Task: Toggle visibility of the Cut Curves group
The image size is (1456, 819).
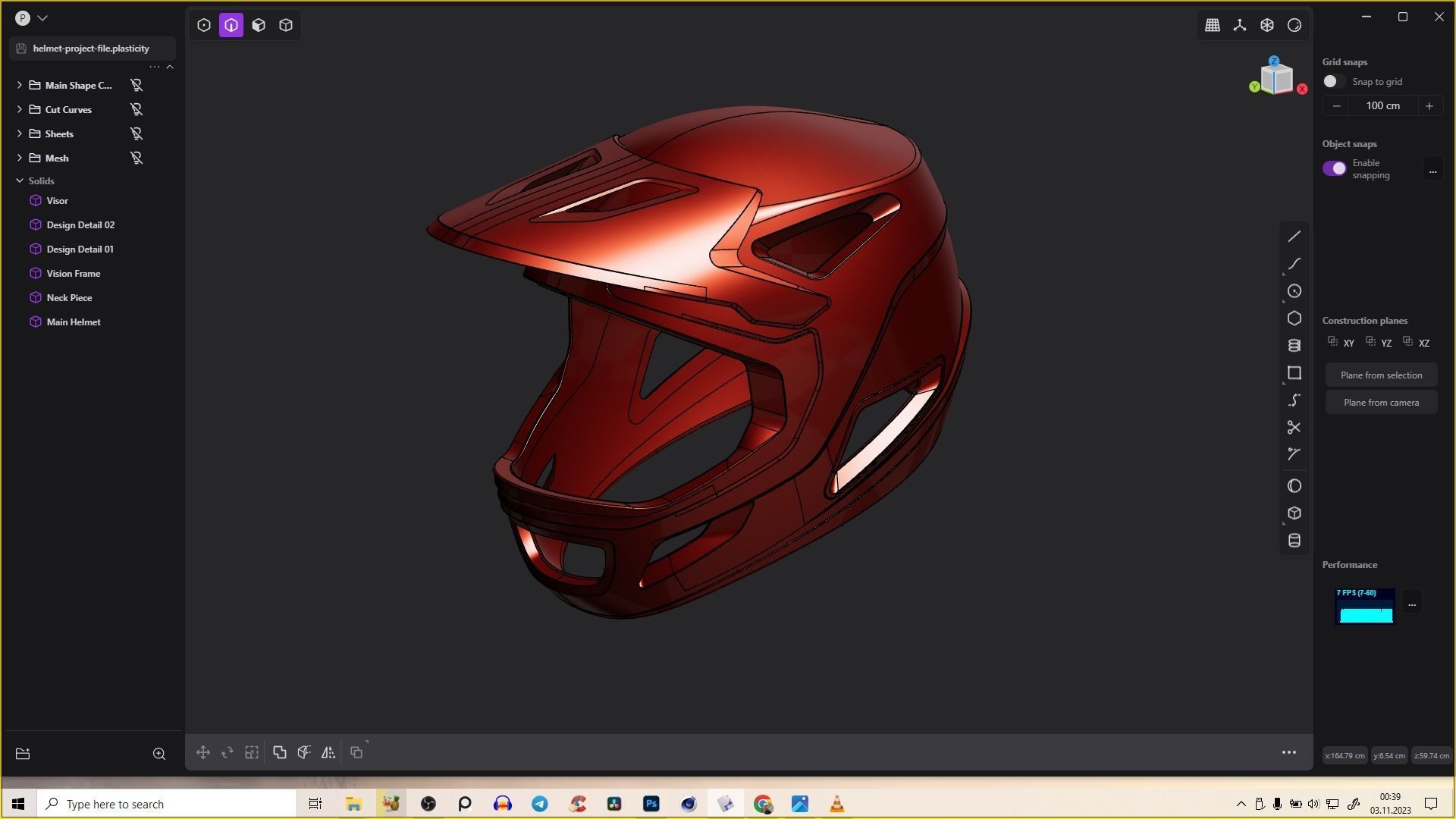Action: (x=136, y=109)
